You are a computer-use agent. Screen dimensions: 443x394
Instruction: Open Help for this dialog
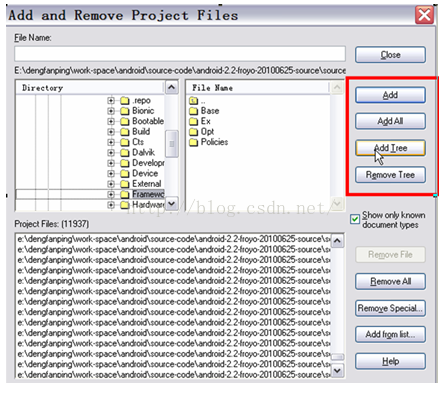[390, 361]
